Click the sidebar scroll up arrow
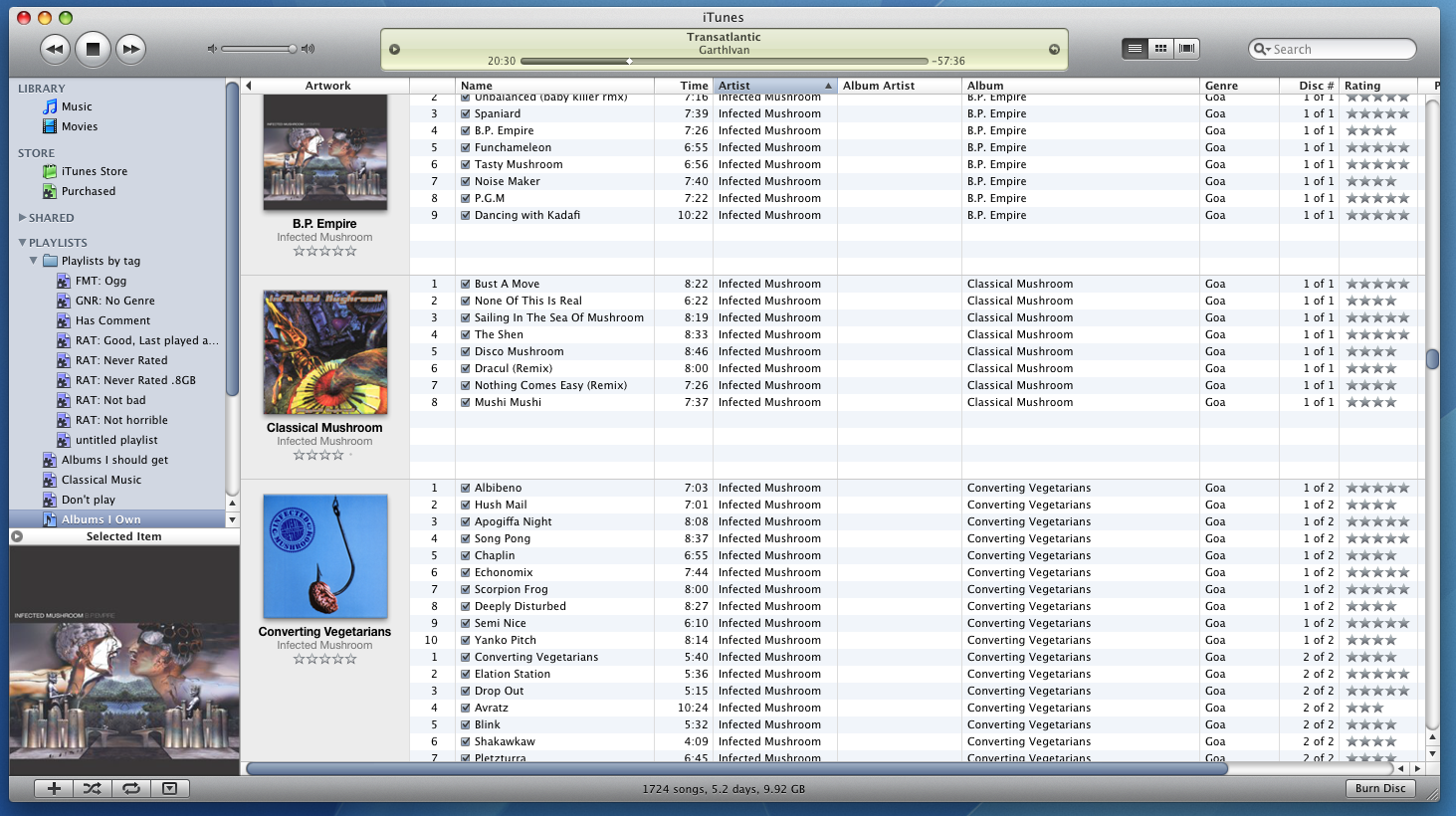 [233, 503]
